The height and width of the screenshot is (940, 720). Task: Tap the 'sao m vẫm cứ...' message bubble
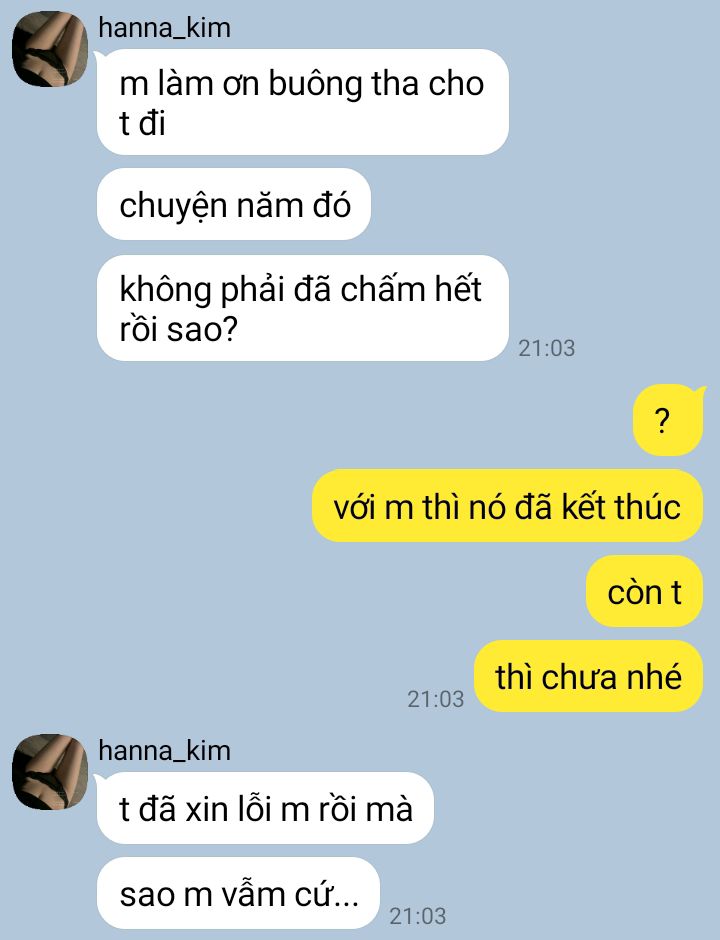pos(238,893)
